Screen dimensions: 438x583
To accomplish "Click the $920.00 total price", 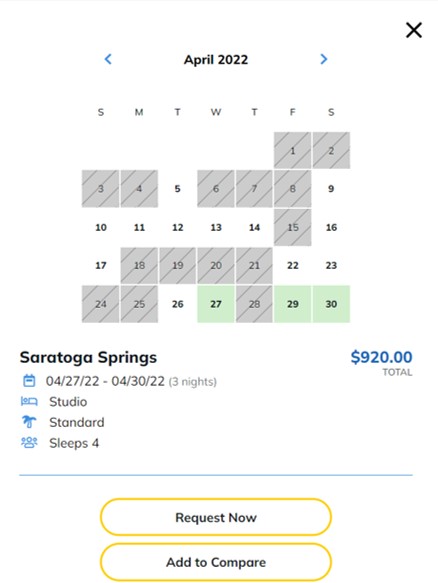I will pyautogui.click(x=381, y=357).
